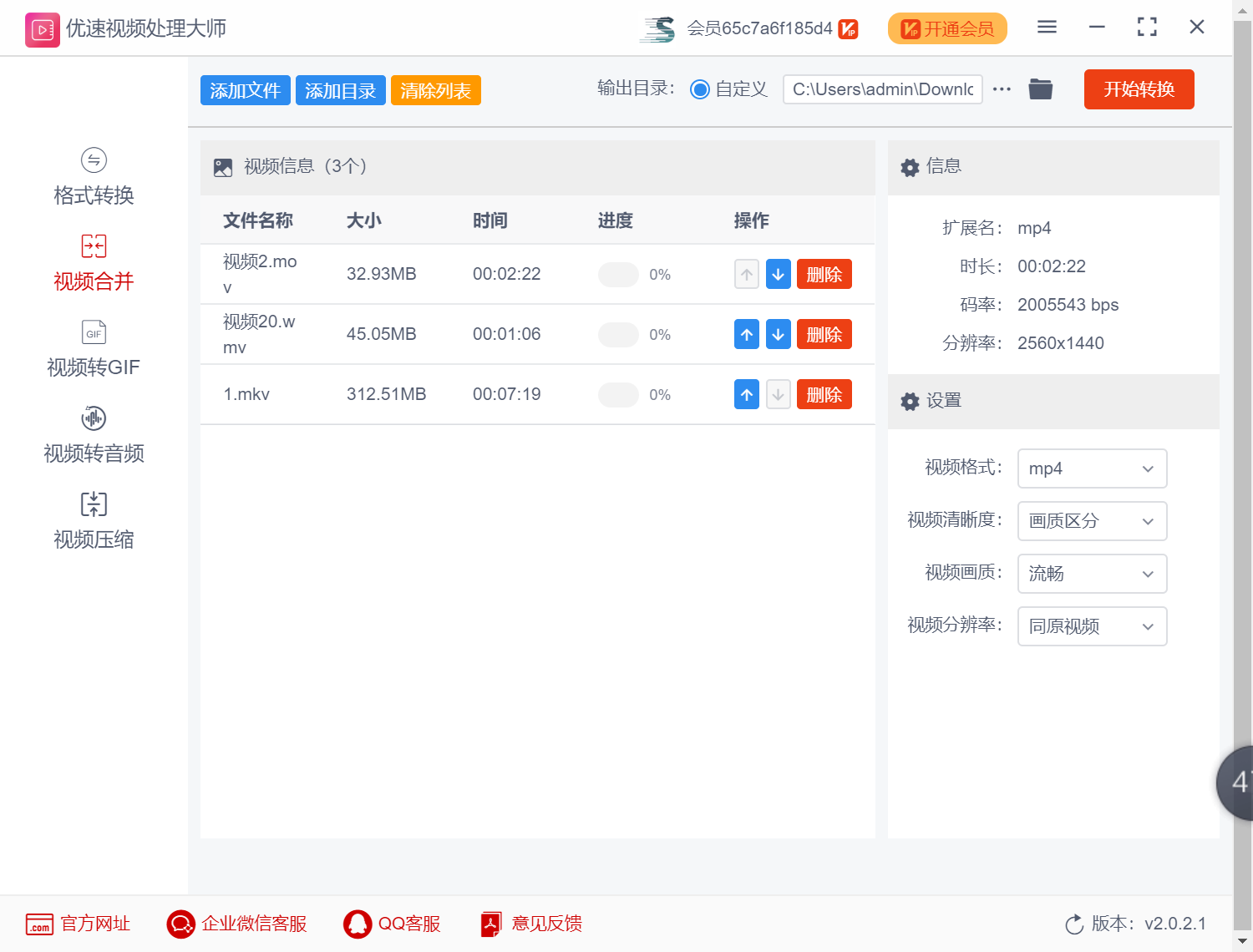Click the 开始转换 button

tap(1139, 89)
